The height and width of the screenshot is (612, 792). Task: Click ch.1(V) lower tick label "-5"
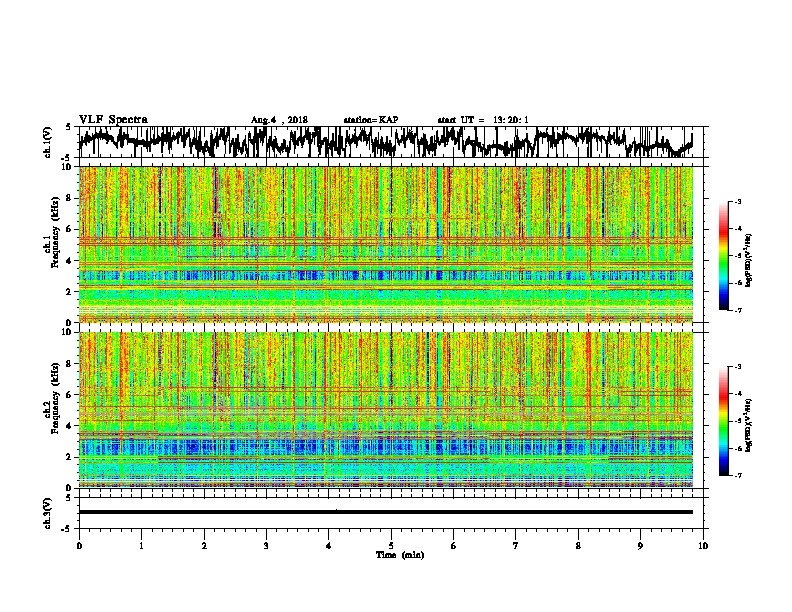[66, 157]
